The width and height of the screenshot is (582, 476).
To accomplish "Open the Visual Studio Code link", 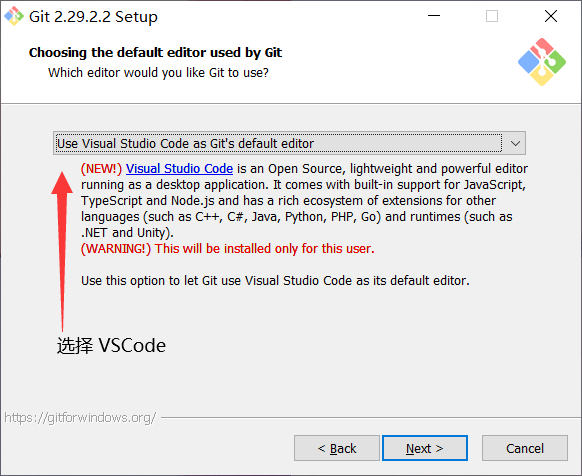I will pos(179,169).
